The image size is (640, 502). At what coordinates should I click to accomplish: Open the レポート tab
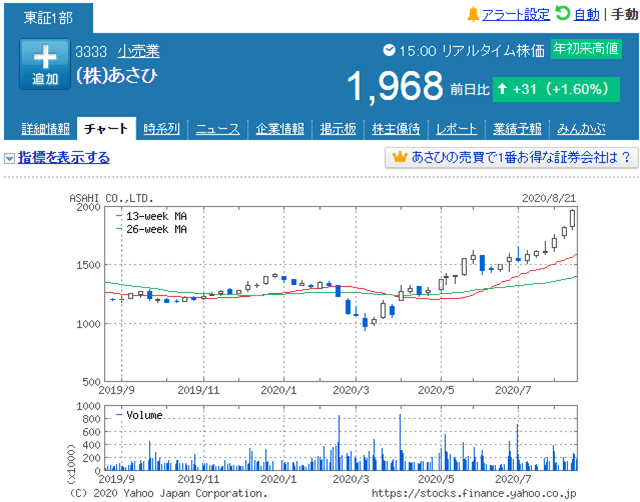point(456,129)
